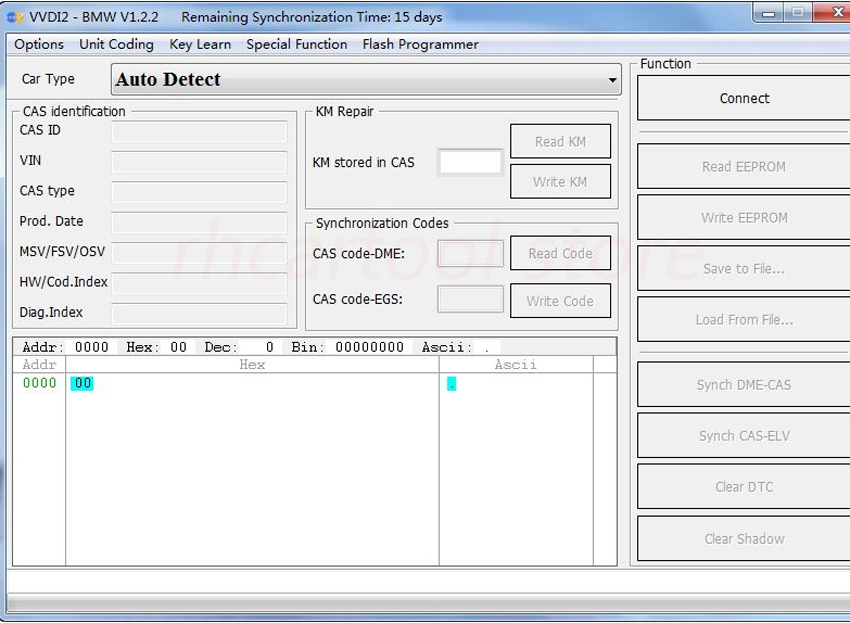The width and height of the screenshot is (850, 623).
Task: Click the 0000 address row label
Action: pos(39,383)
